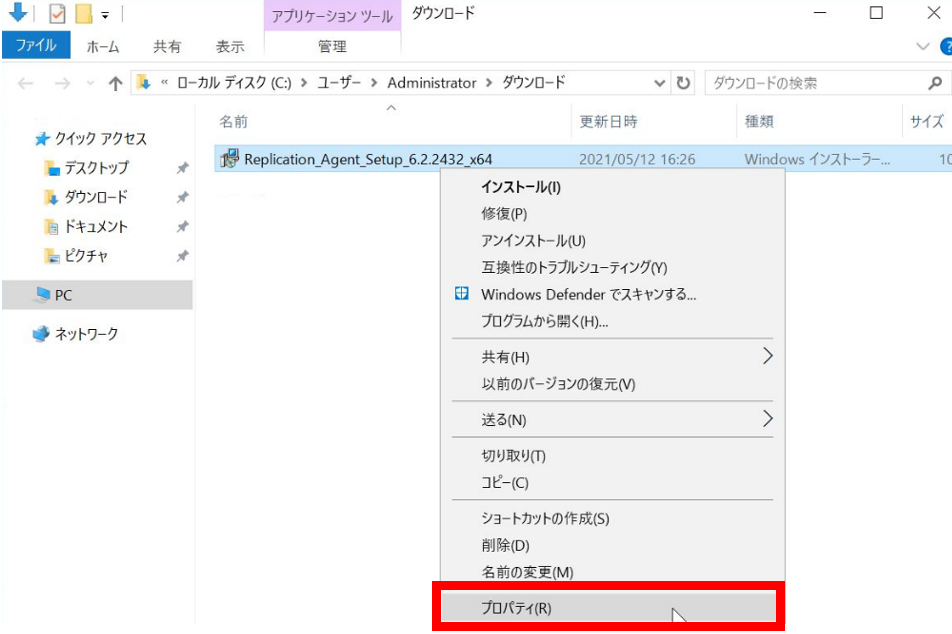Click the date 2021/05/12 16:26 cell

[637, 159]
